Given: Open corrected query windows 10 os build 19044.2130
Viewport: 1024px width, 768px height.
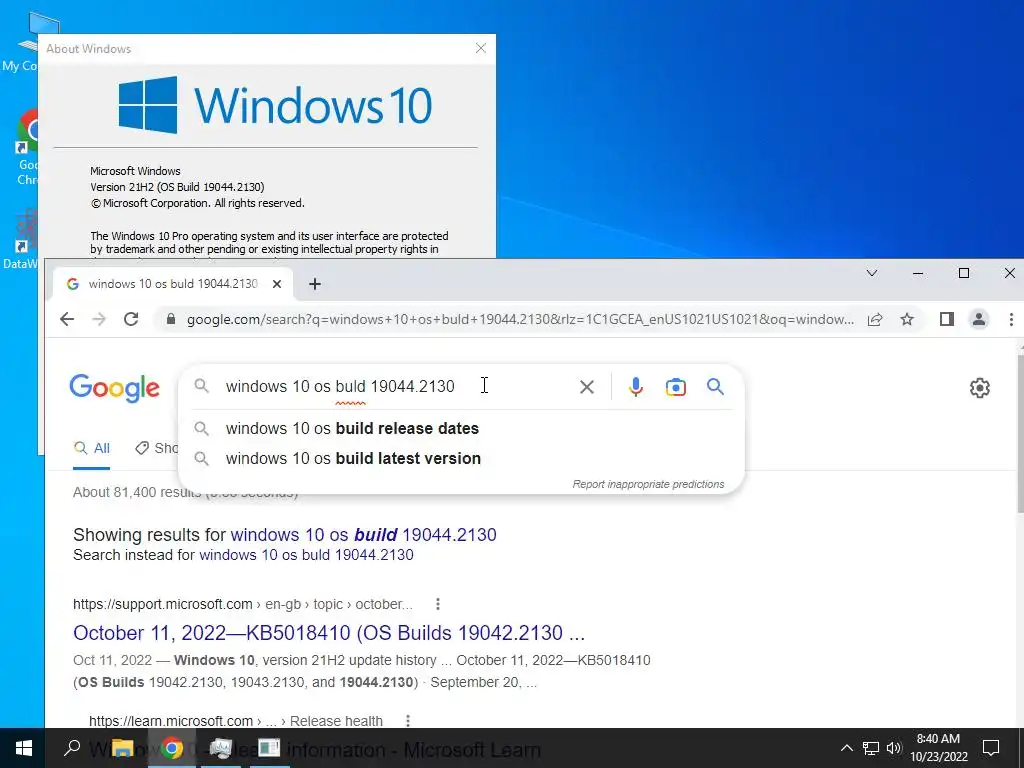Looking at the screenshot, I should coord(363,535).
